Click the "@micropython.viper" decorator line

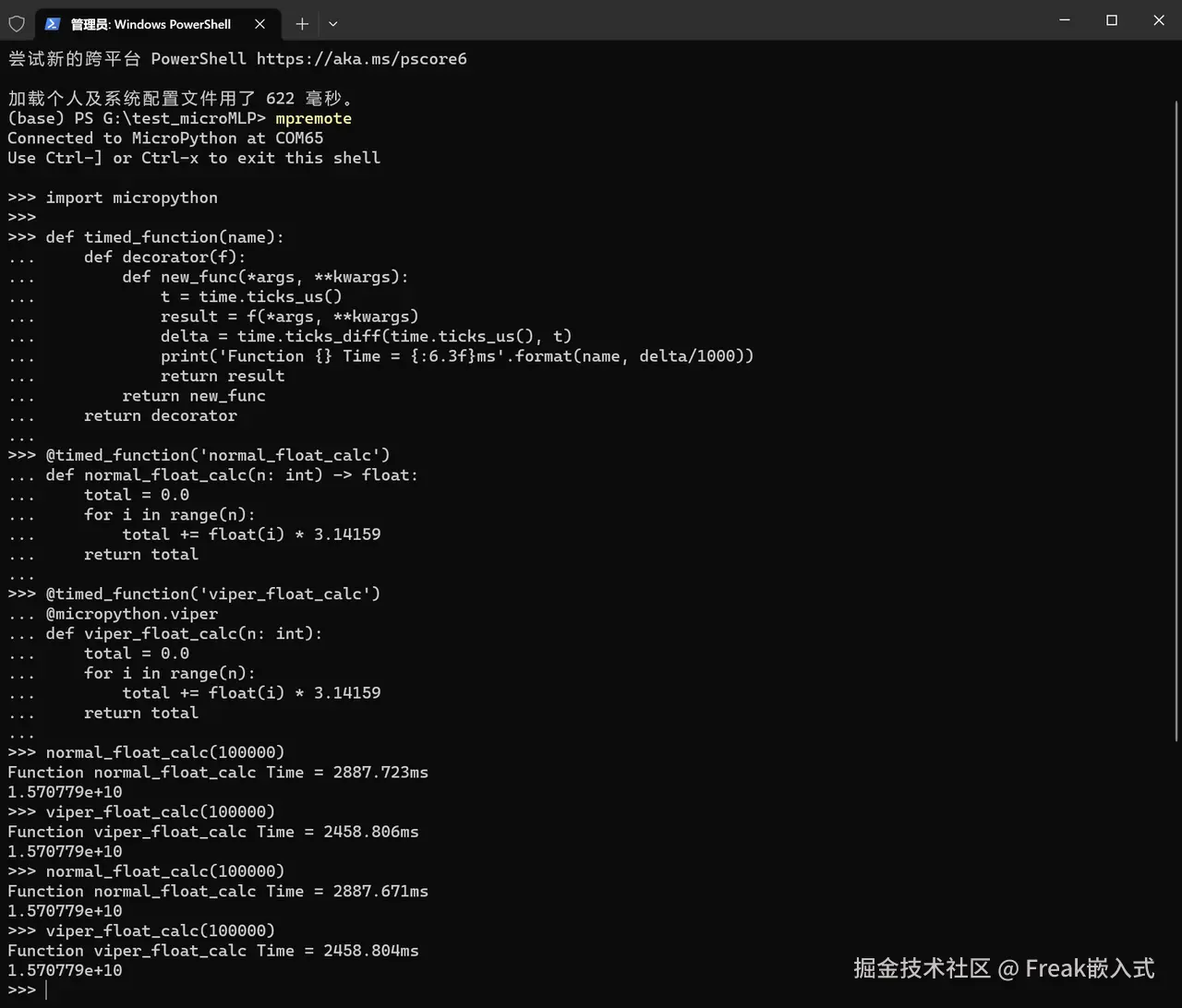132,614
